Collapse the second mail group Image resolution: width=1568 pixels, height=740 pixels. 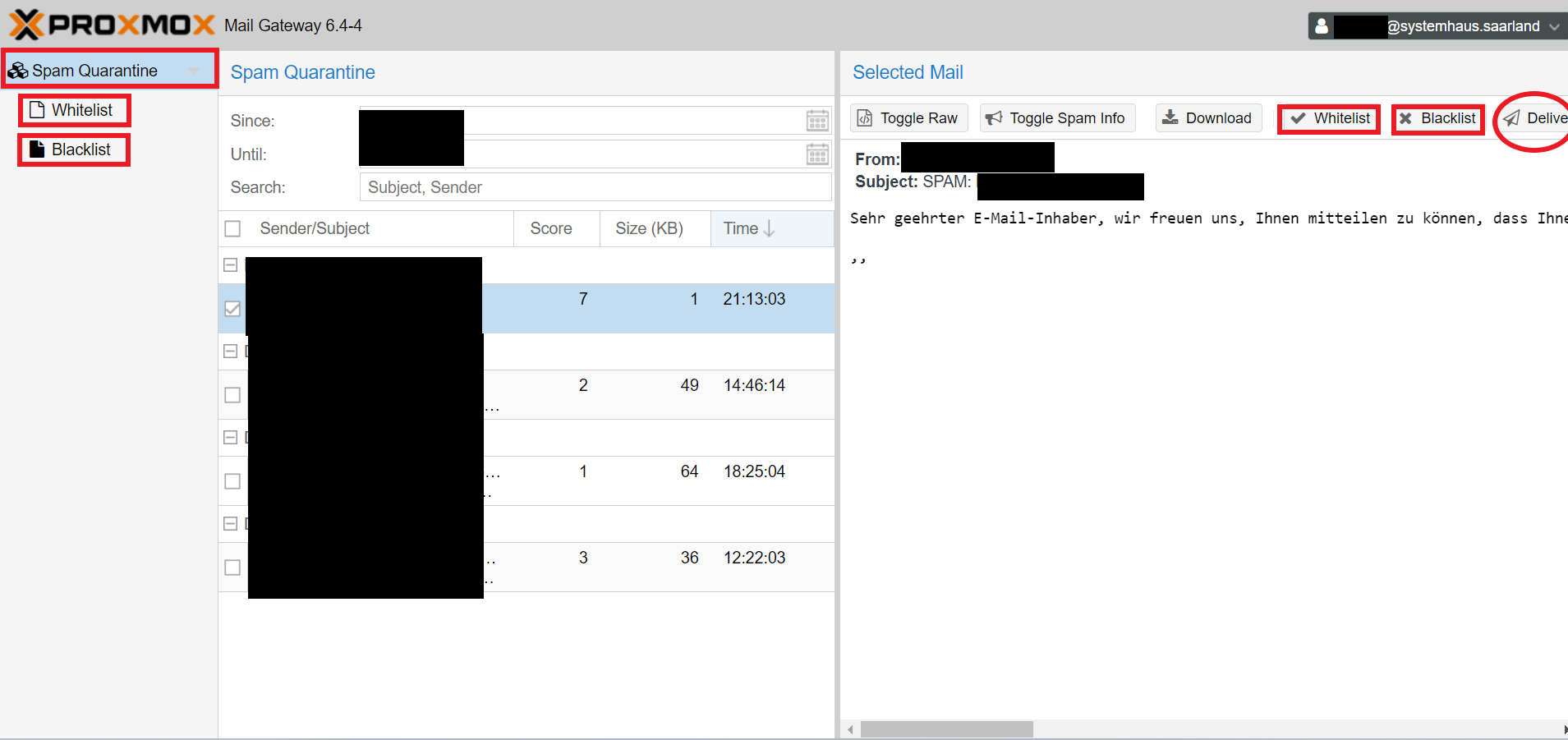[231, 352]
